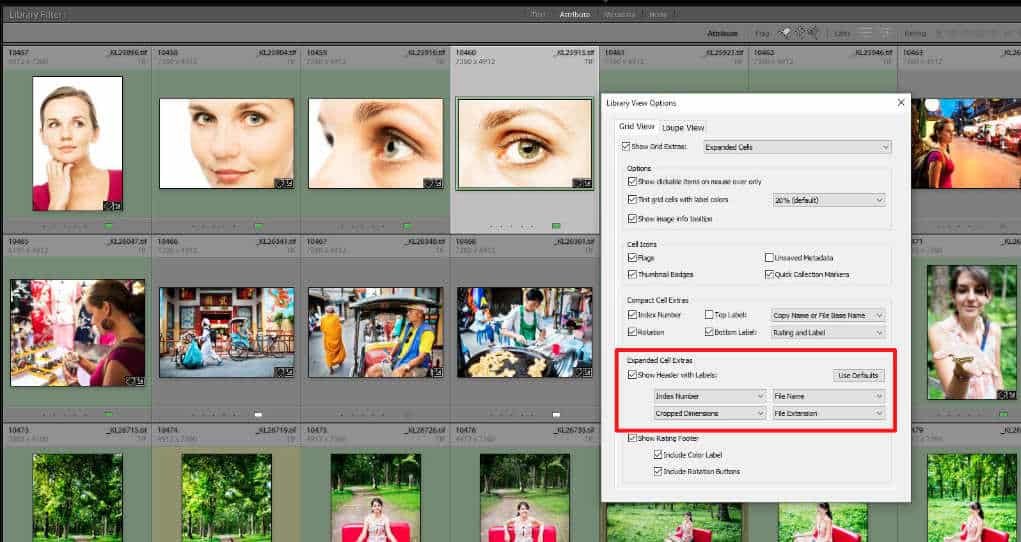Select temple street thumbnail 10466
The image size is (1021, 542).
tap(227, 332)
